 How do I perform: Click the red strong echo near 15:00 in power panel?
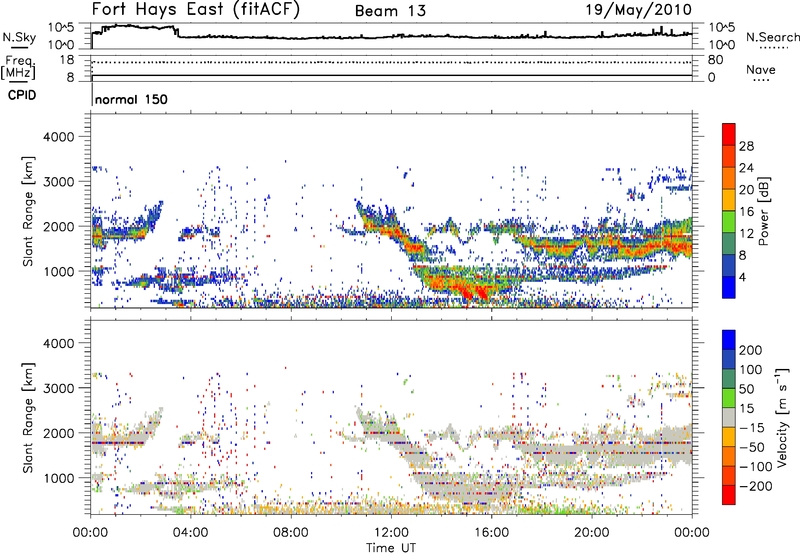click(x=473, y=294)
